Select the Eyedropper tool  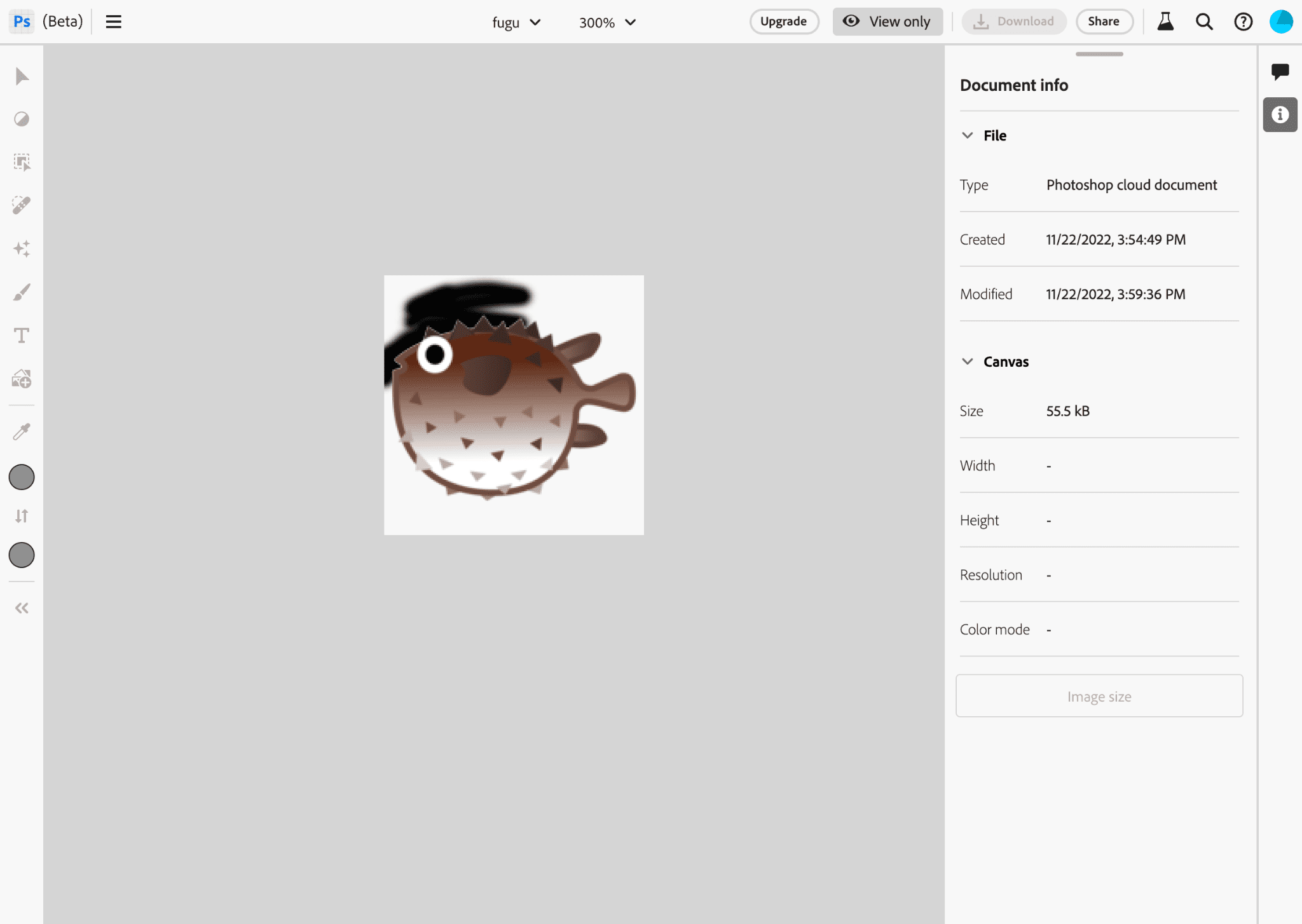click(22, 432)
